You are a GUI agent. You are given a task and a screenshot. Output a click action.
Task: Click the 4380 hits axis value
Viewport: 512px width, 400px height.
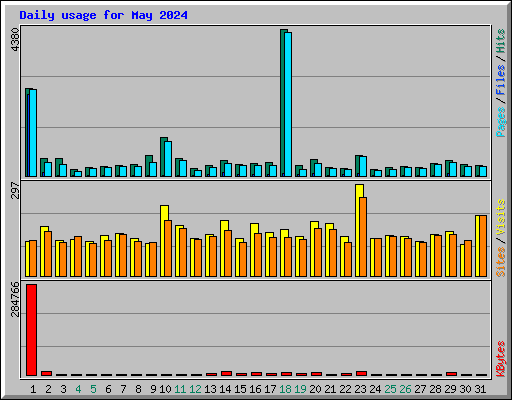click(x=16, y=40)
